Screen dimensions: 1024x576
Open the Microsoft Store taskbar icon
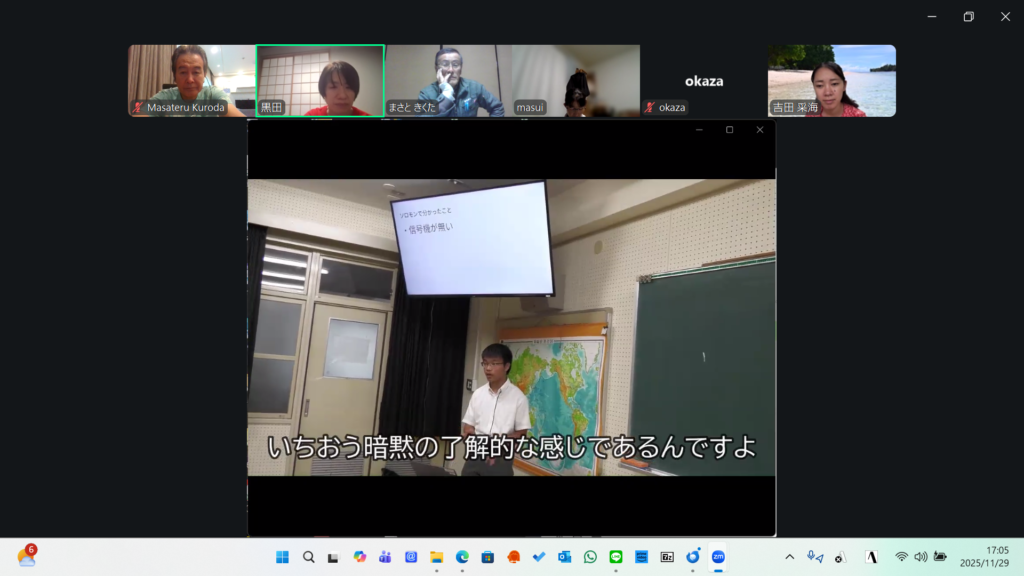(x=488, y=557)
